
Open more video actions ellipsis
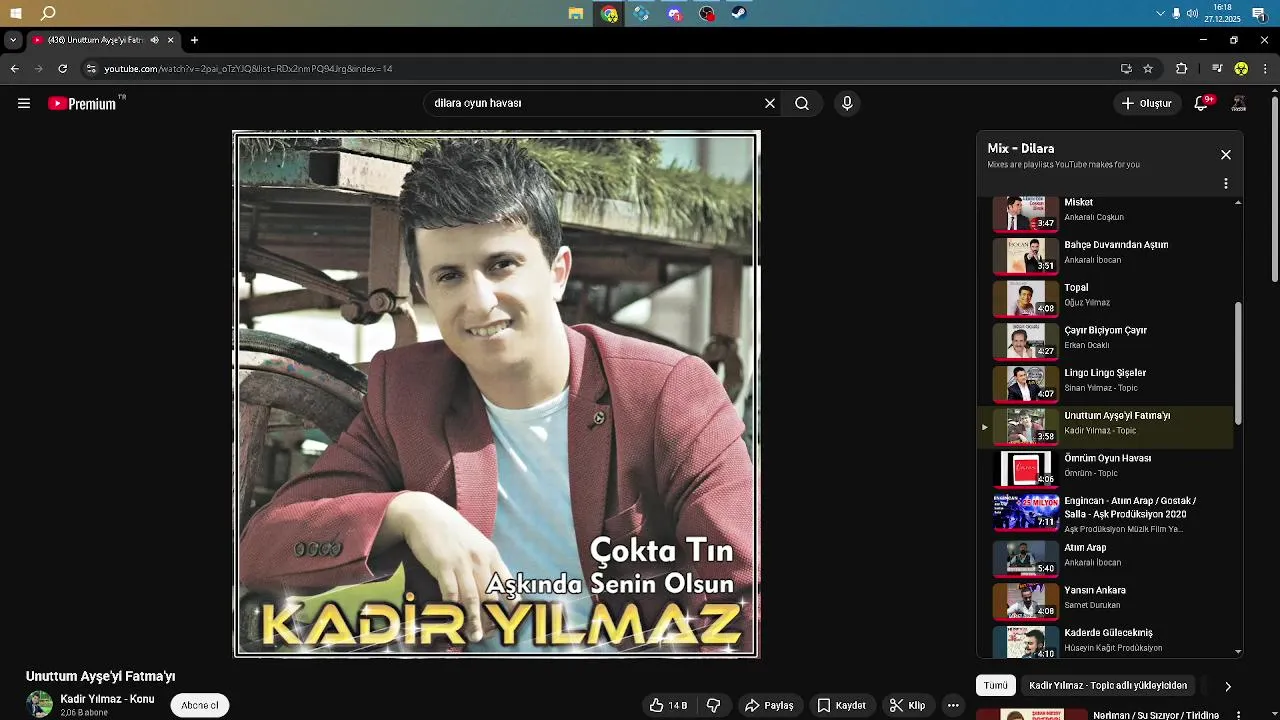click(953, 705)
